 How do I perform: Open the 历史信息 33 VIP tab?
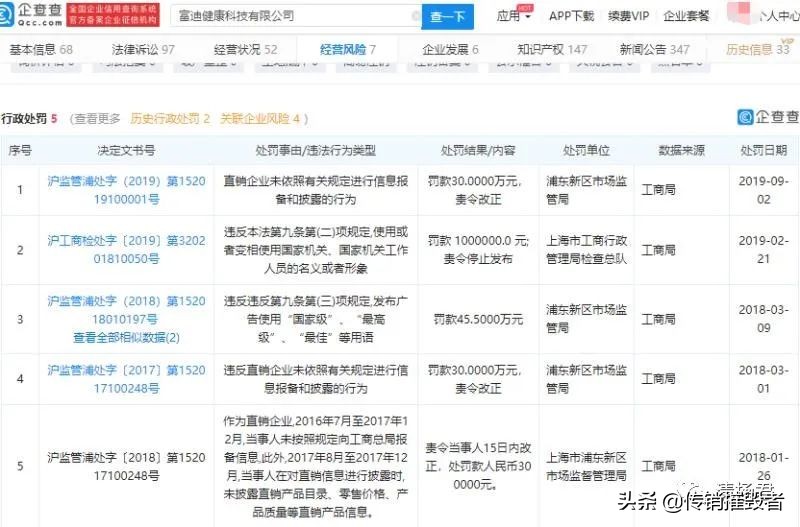click(759, 48)
